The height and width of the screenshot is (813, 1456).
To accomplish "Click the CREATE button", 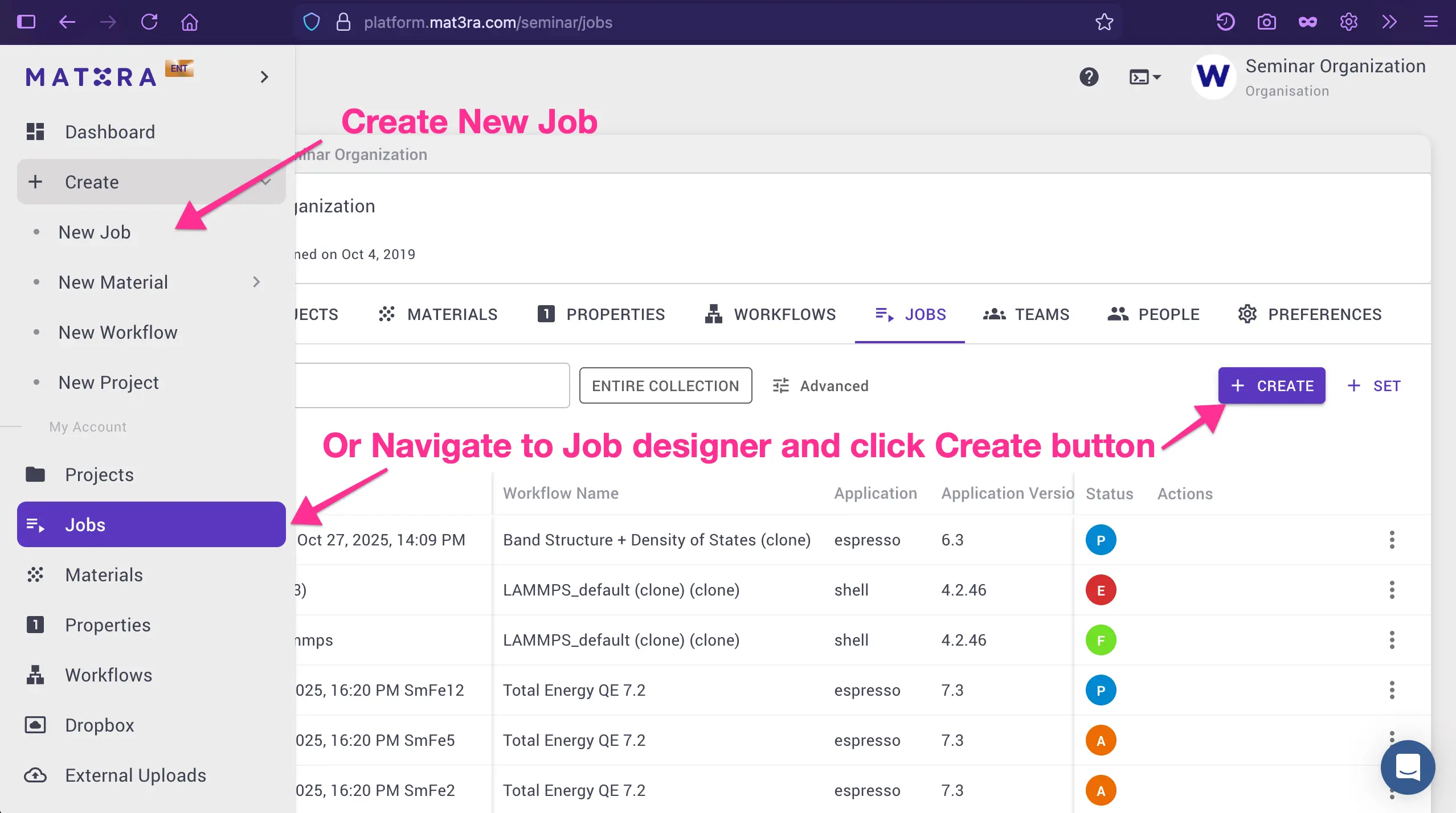I will pos(1271,385).
